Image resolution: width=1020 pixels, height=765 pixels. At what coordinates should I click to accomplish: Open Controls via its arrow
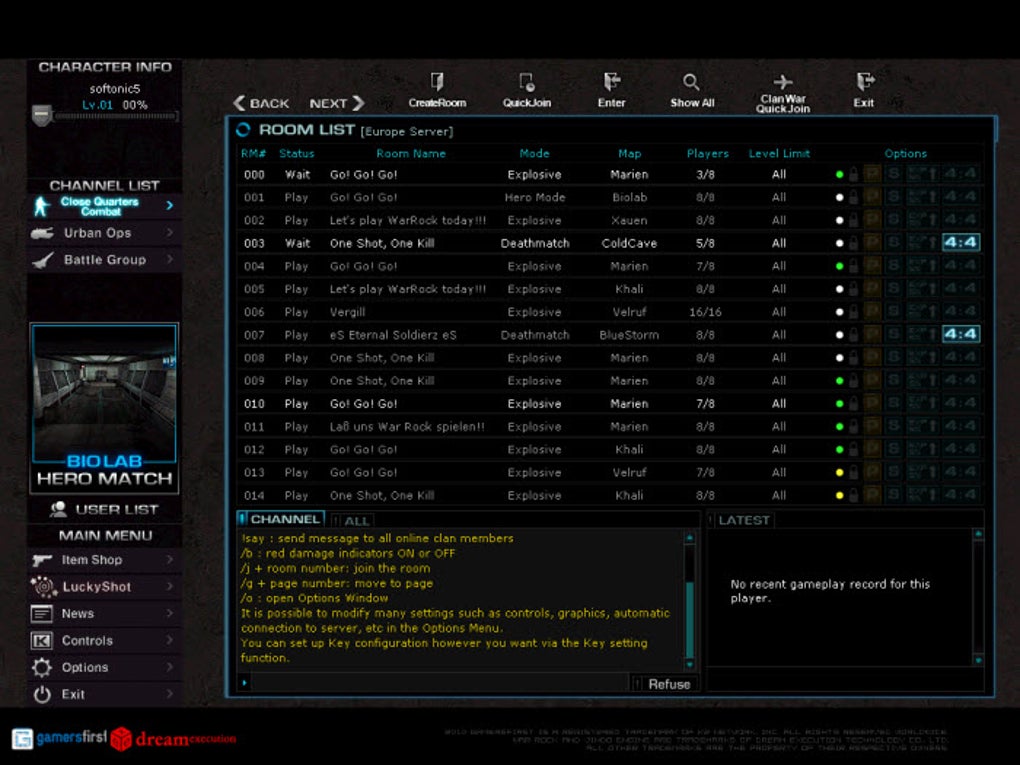[170, 640]
